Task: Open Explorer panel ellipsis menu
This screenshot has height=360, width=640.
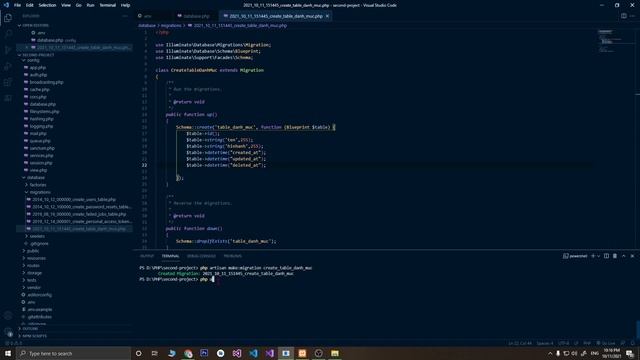Action: point(125,16)
